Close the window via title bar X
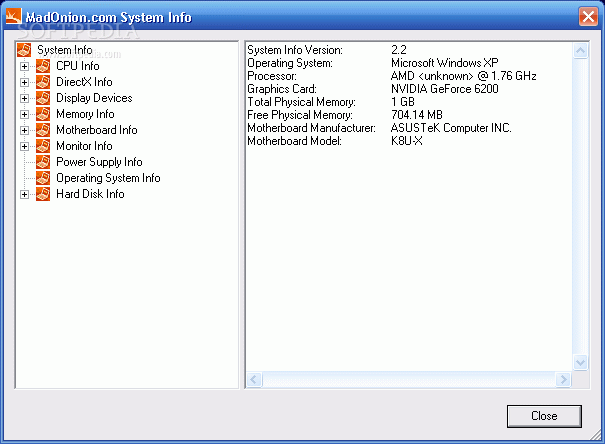The image size is (605, 444). pos(588,17)
